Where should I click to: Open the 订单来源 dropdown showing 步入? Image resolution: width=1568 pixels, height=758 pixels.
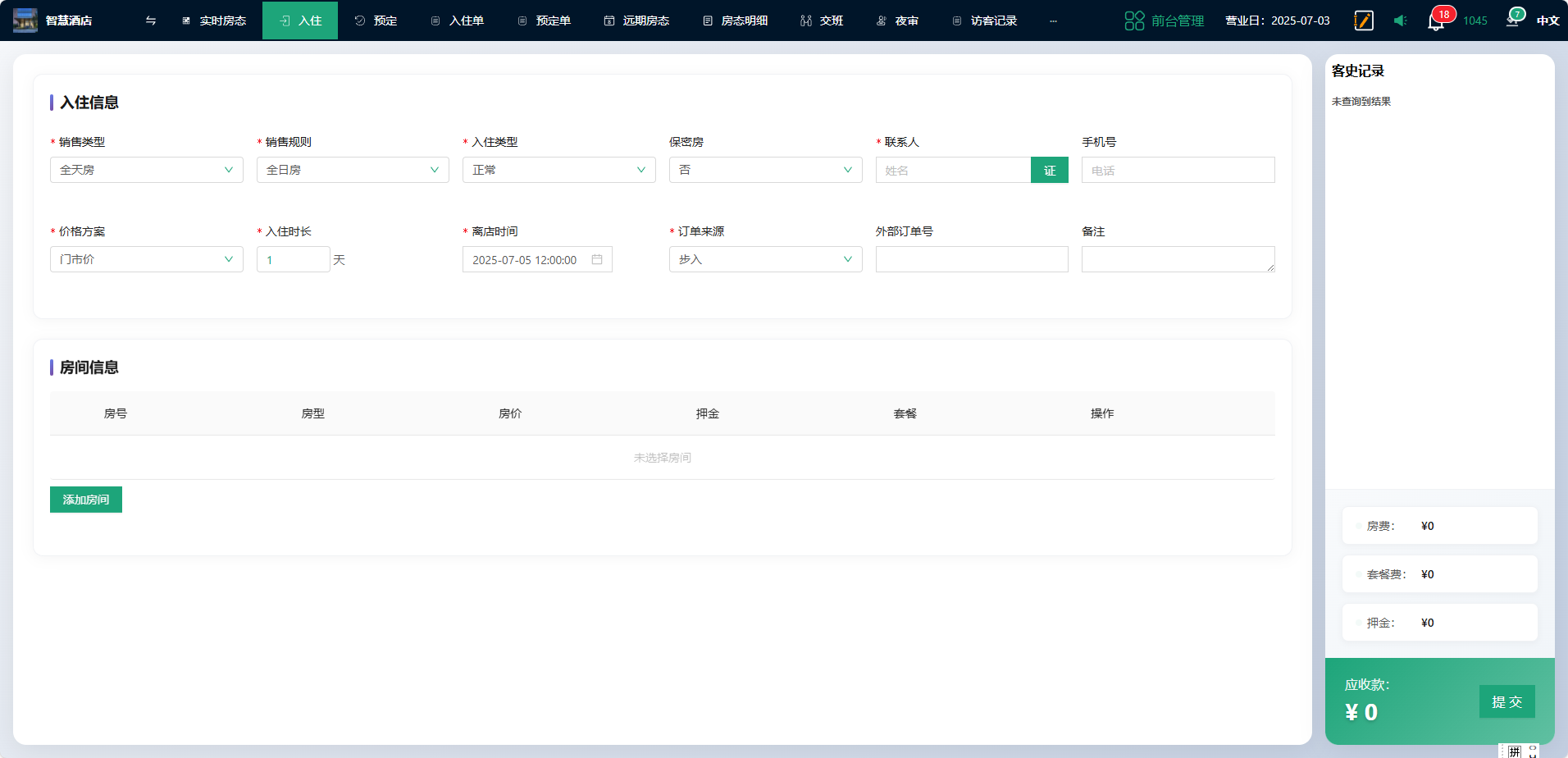click(766, 259)
